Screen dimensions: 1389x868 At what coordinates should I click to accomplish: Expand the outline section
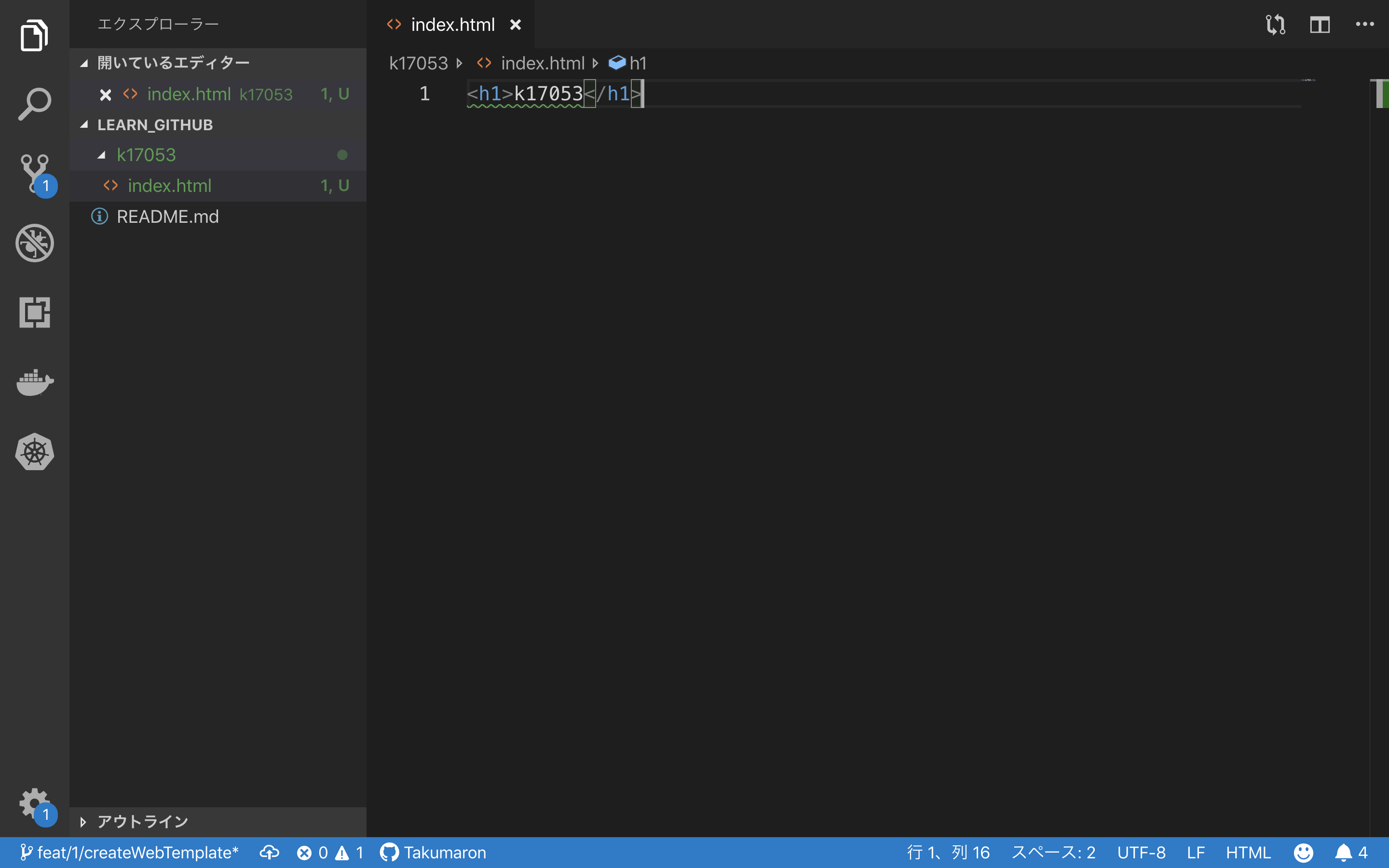pyautogui.click(x=218, y=822)
